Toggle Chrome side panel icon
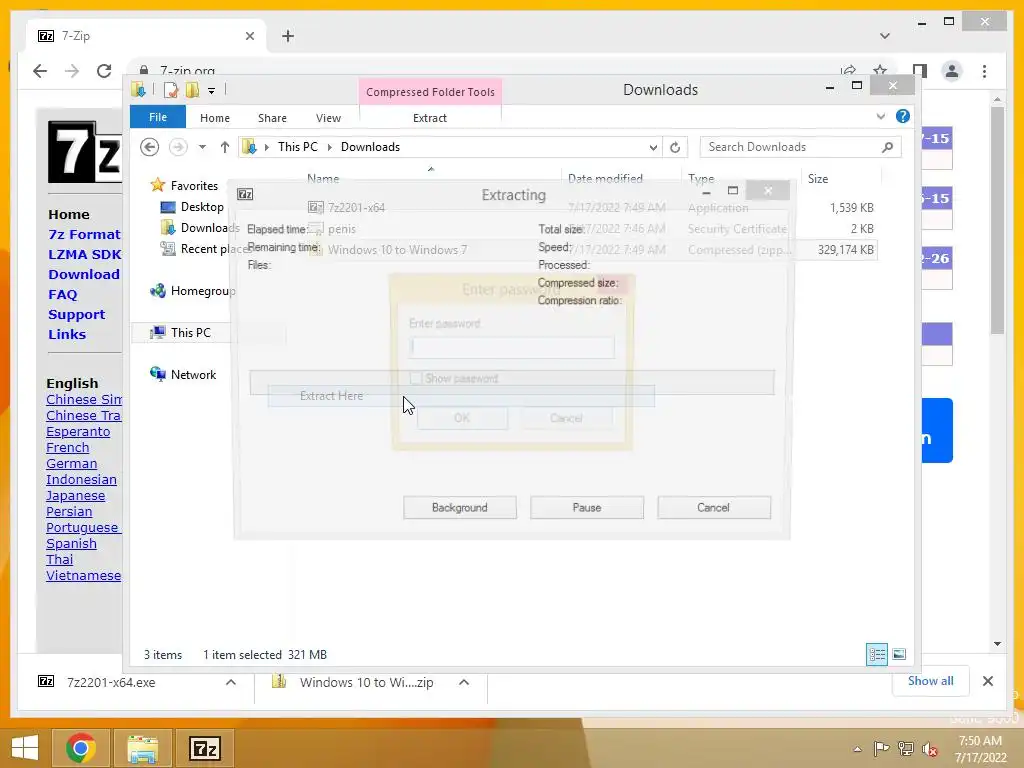The width and height of the screenshot is (1024, 768). click(x=920, y=71)
